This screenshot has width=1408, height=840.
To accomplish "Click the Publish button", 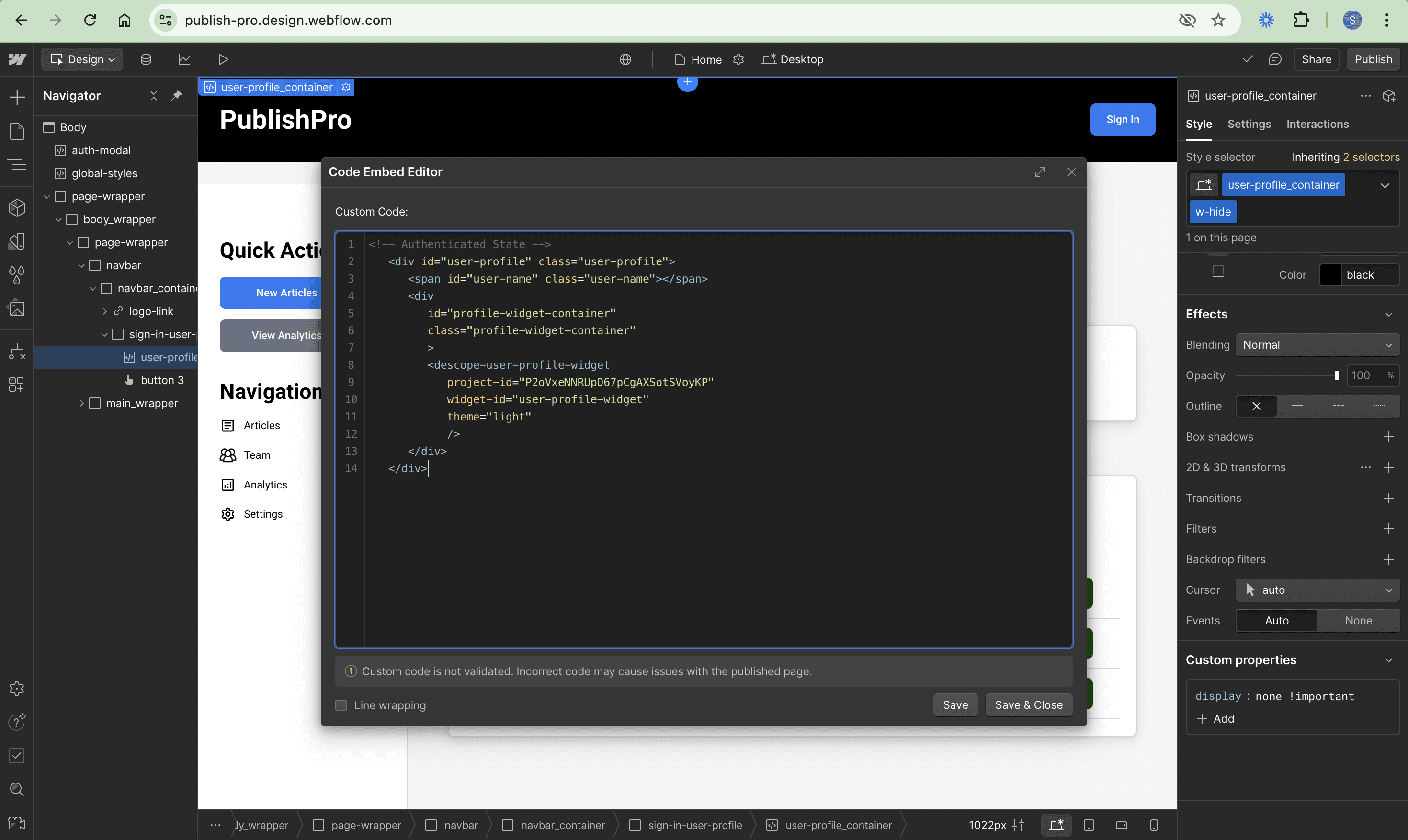I will [x=1373, y=59].
